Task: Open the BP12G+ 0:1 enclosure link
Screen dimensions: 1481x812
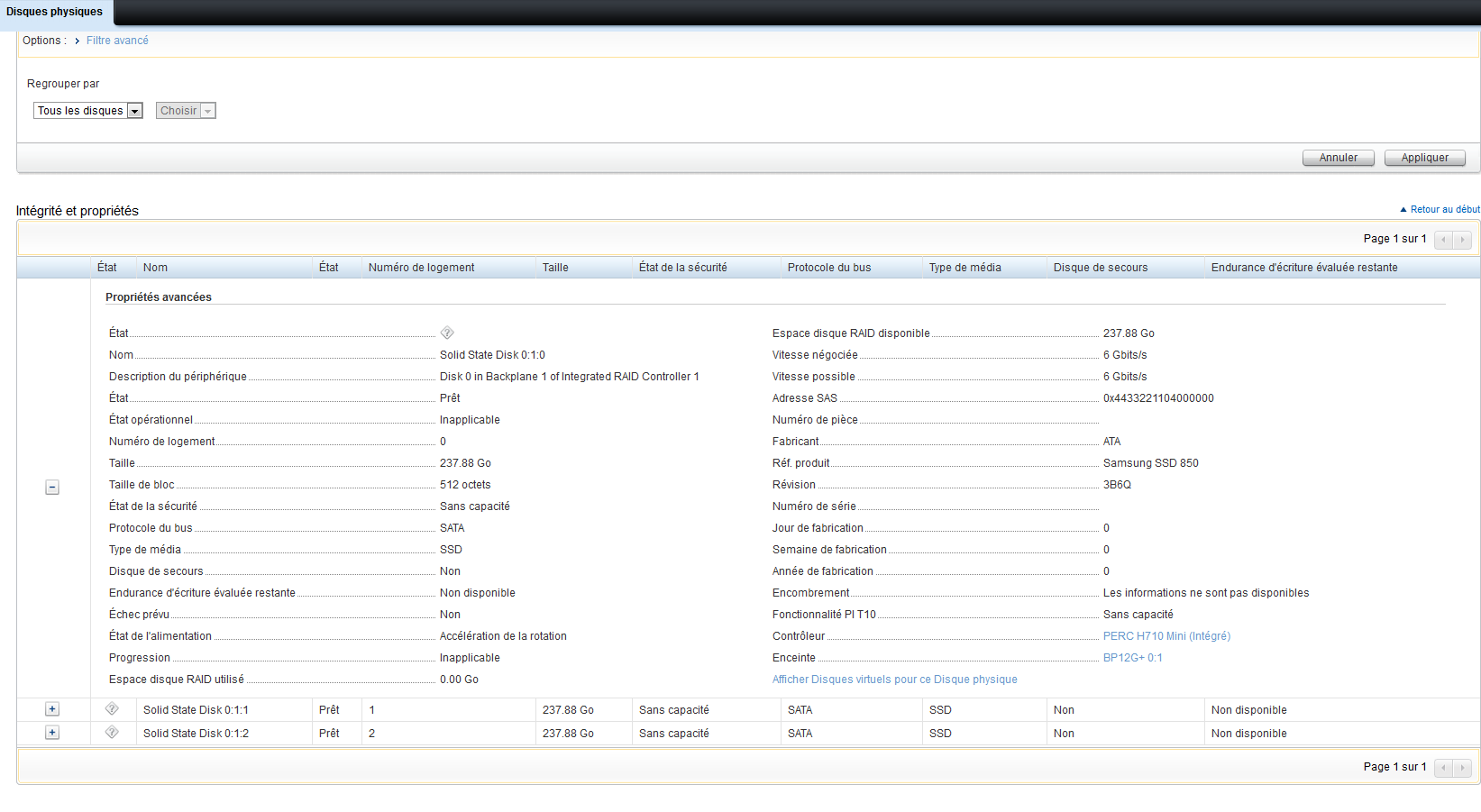Action: click(x=1132, y=658)
